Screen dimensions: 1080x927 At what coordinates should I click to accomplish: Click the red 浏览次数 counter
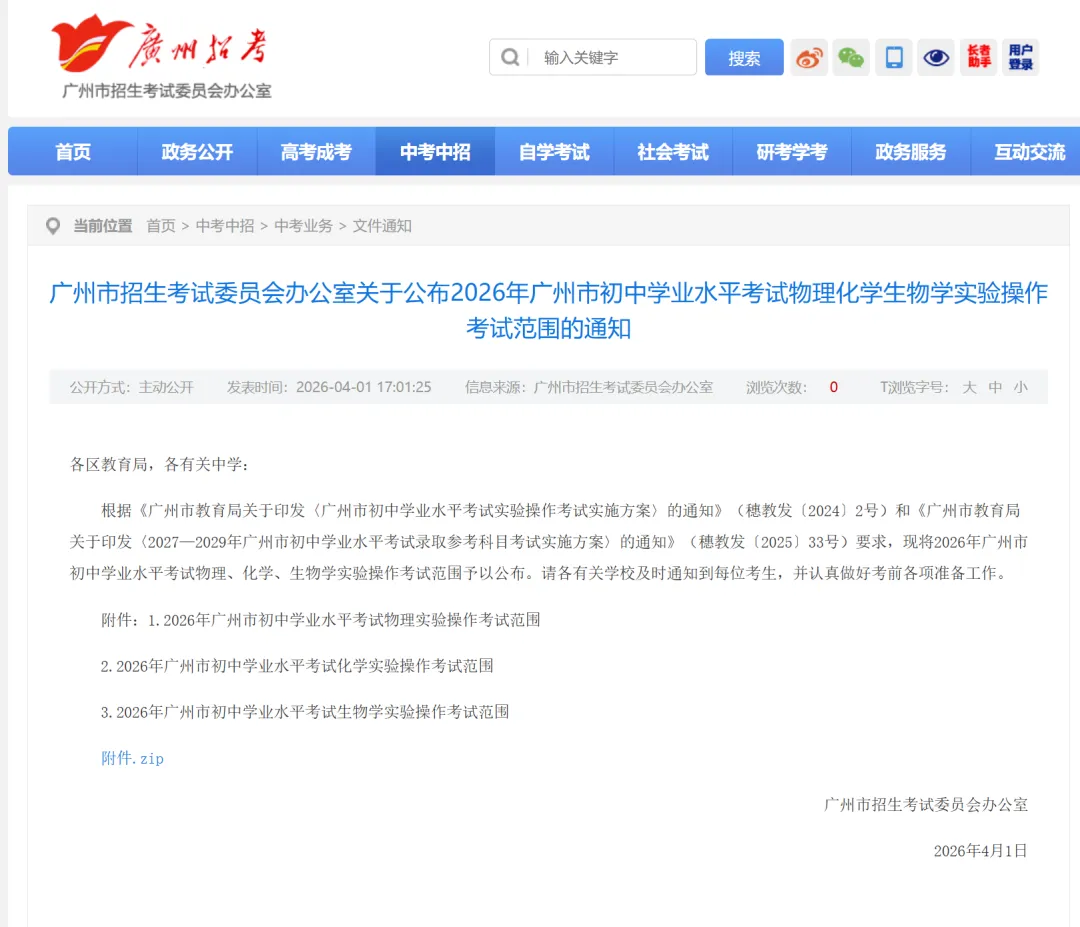[x=833, y=387]
